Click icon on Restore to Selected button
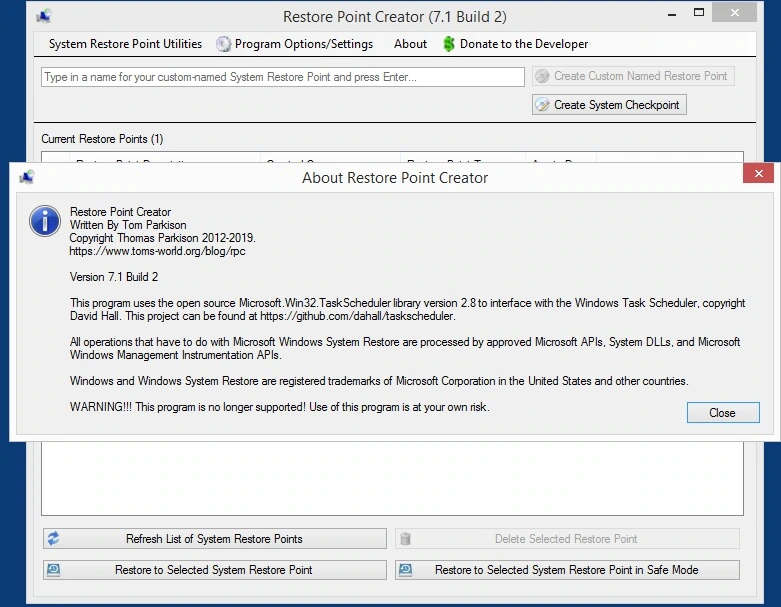The height and width of the screenshot is (607, 781). coord(53,570)
